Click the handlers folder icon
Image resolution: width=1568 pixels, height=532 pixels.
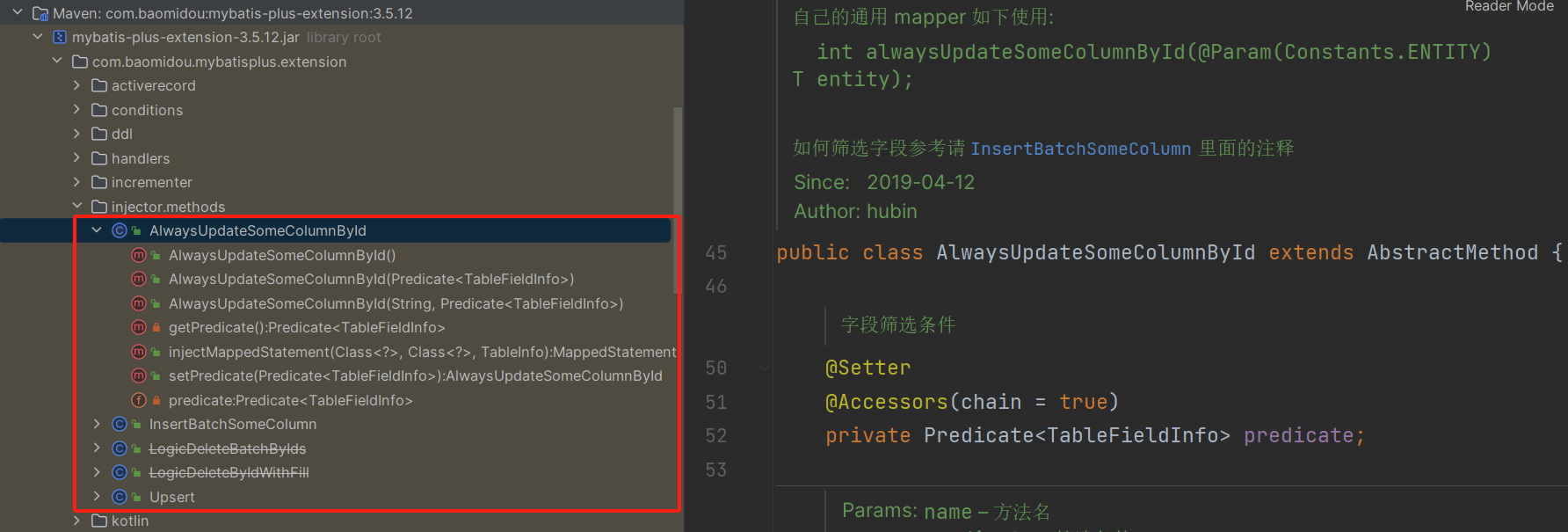(99, 158)
